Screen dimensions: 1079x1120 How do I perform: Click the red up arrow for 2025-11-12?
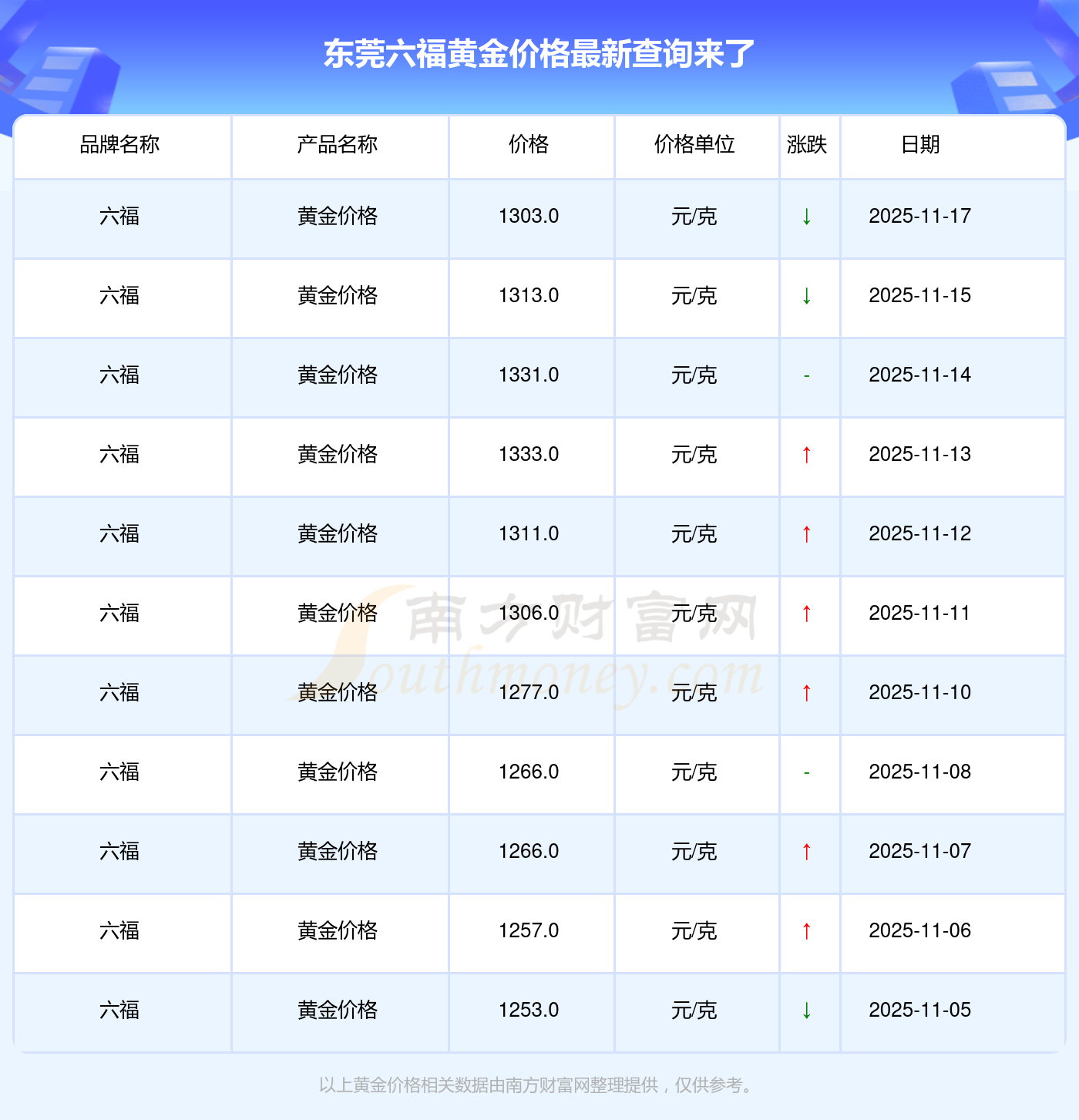pyautogui.click(x=807, y=534)
